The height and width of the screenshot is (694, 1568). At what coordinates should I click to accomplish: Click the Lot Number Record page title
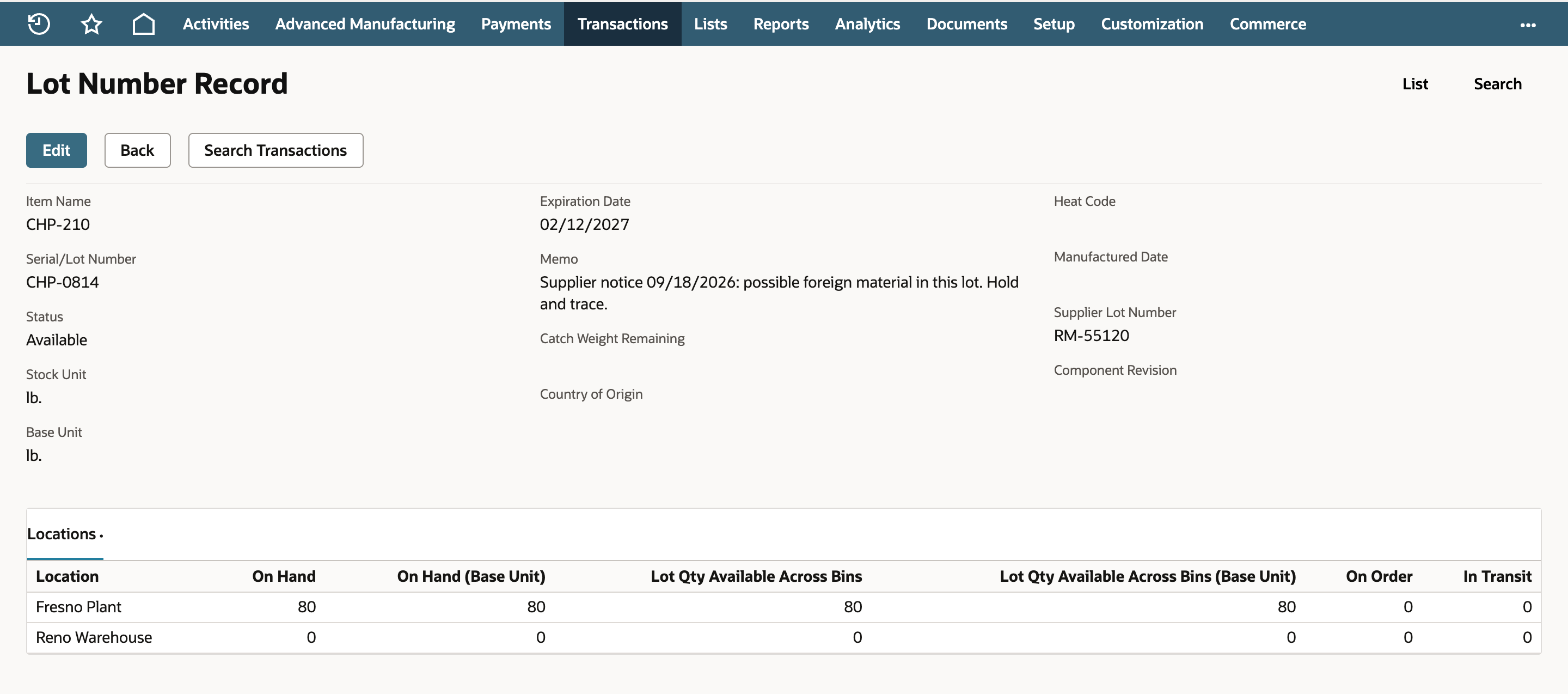[x=157, y=83]
